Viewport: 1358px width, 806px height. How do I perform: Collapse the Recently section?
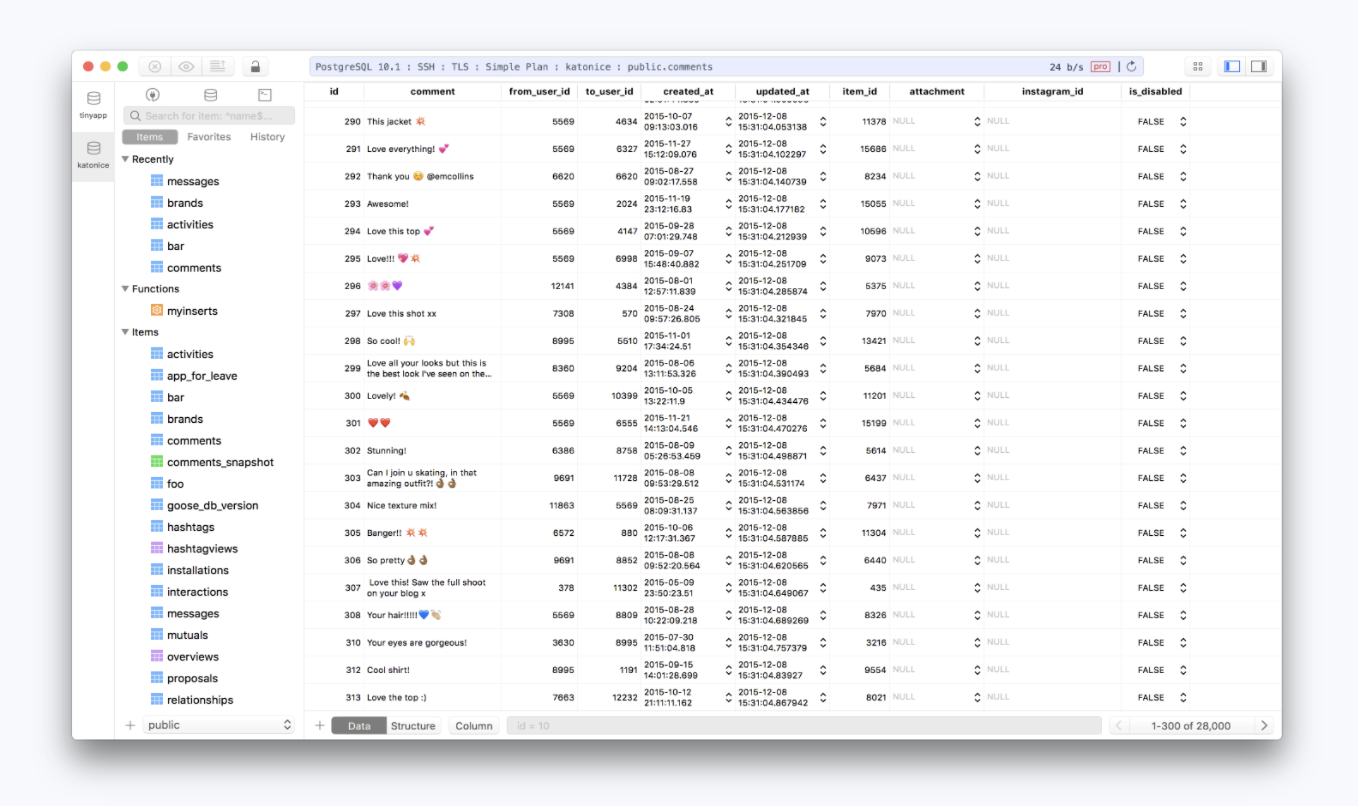(x=126, y=159)
